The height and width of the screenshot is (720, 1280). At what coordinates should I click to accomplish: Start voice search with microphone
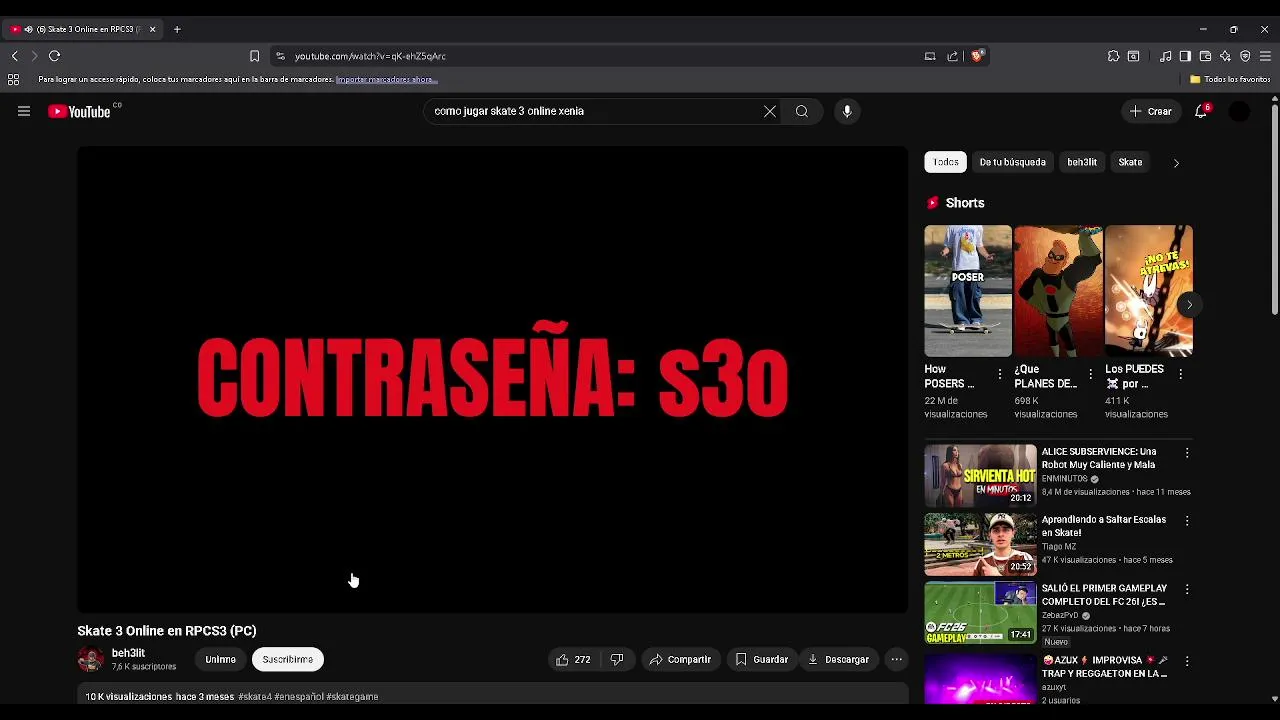847,111
